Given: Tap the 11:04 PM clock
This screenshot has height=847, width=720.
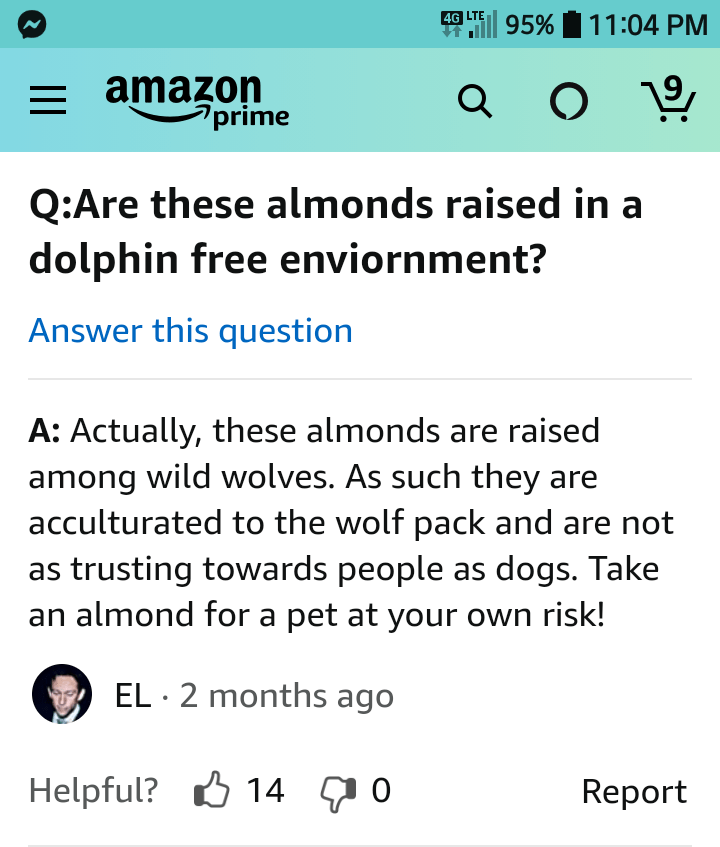Looking at the screenshot, I should click(649, 24).
